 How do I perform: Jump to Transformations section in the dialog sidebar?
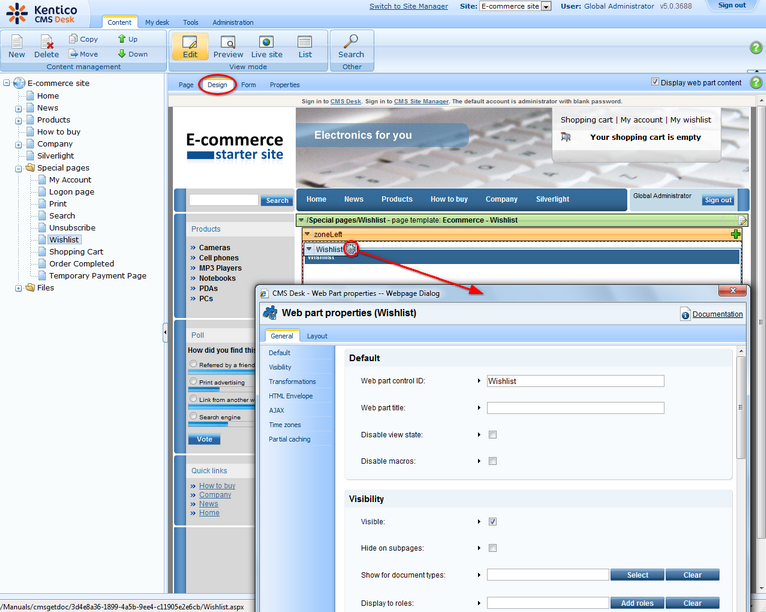tap(292, 381)
